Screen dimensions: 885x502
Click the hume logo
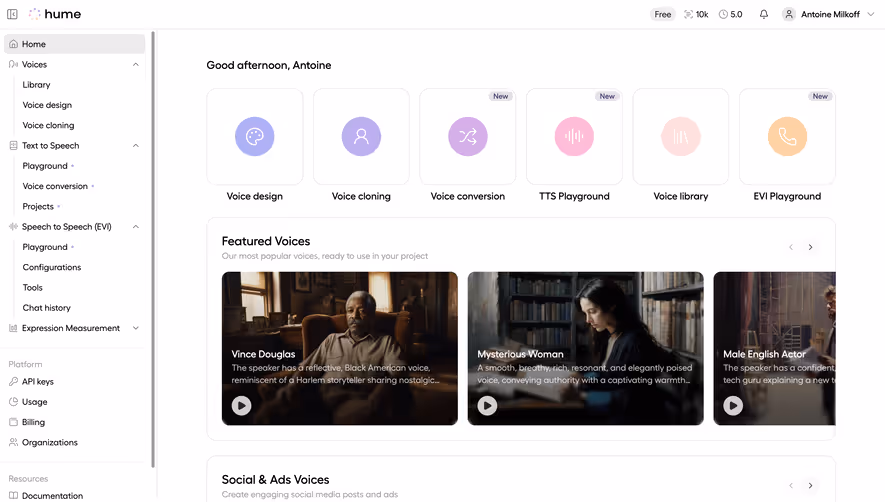tap(55, 14)
